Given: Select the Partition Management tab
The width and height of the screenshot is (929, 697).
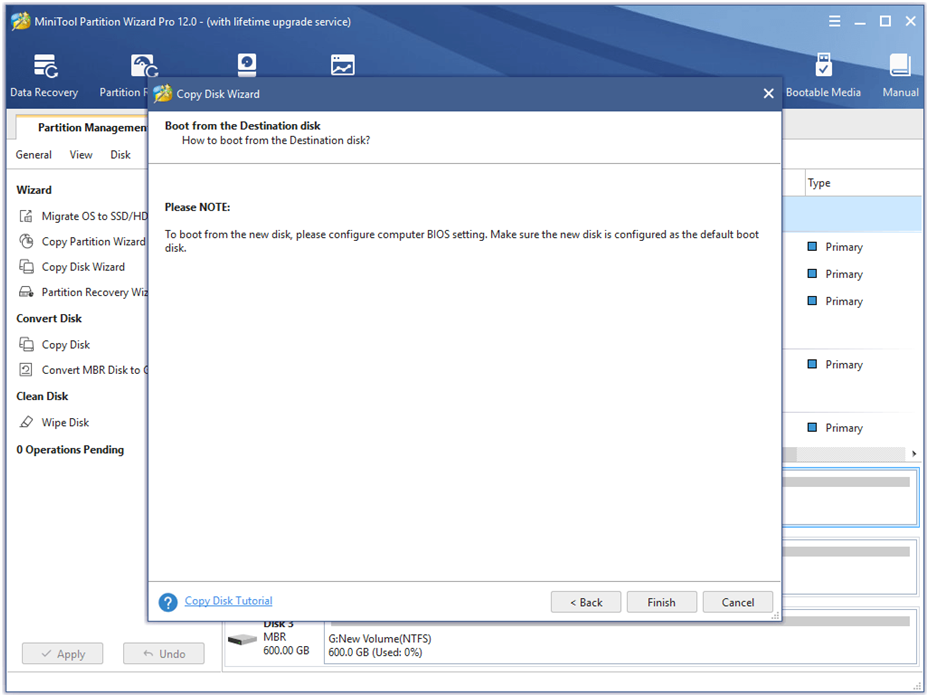Looking at the screenshot, I should tap(83, 127).
